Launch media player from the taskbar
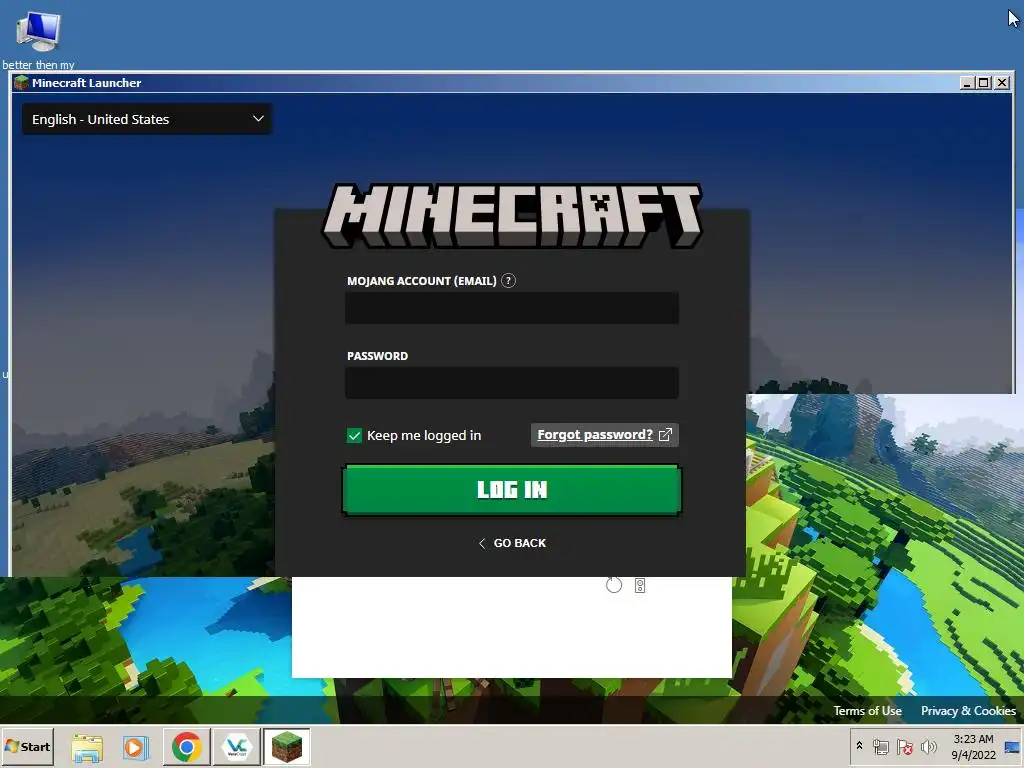Image resolution: width=1024 pixels, height=768 pixels. point(135,747)
